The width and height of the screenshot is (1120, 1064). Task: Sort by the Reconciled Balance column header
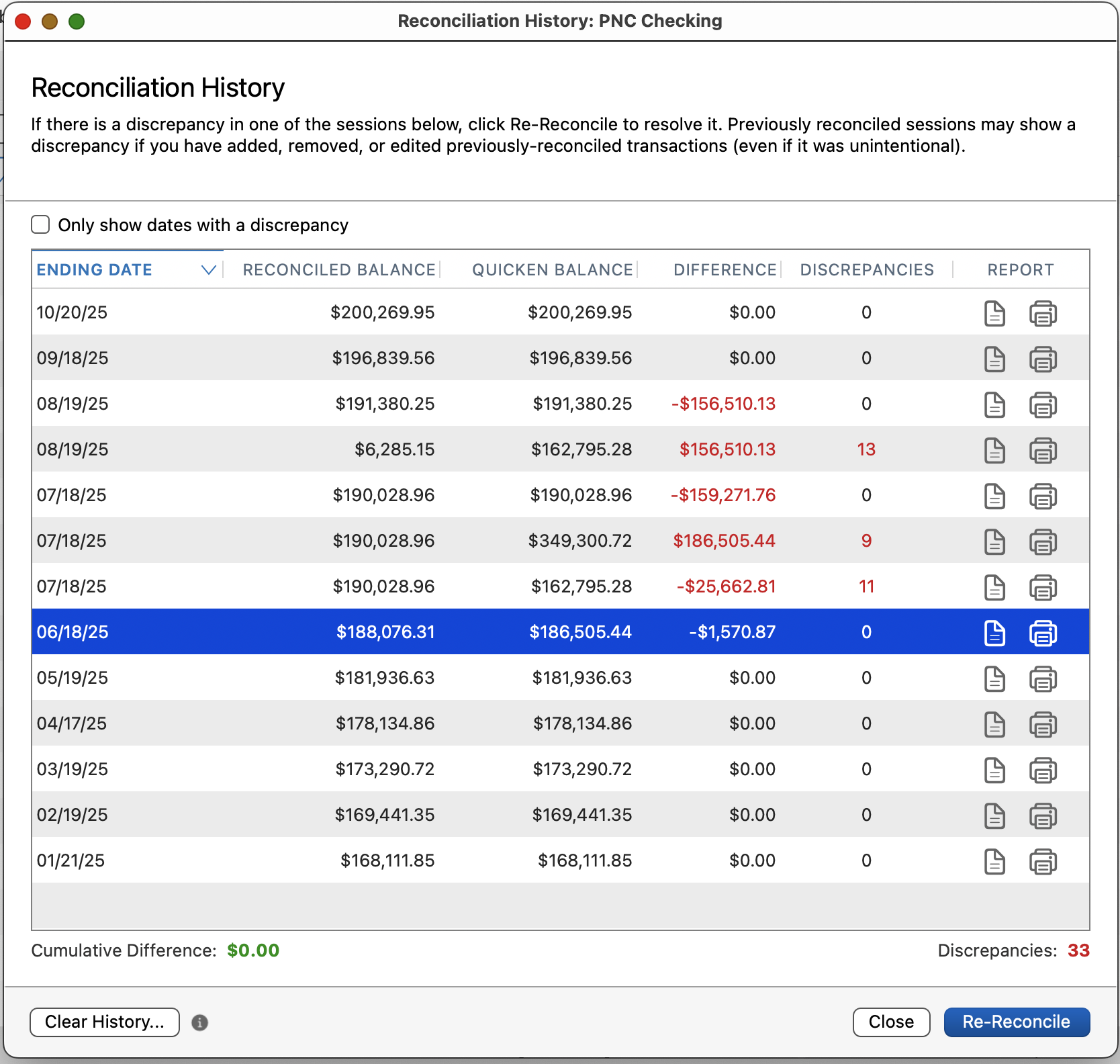(339, 270)
